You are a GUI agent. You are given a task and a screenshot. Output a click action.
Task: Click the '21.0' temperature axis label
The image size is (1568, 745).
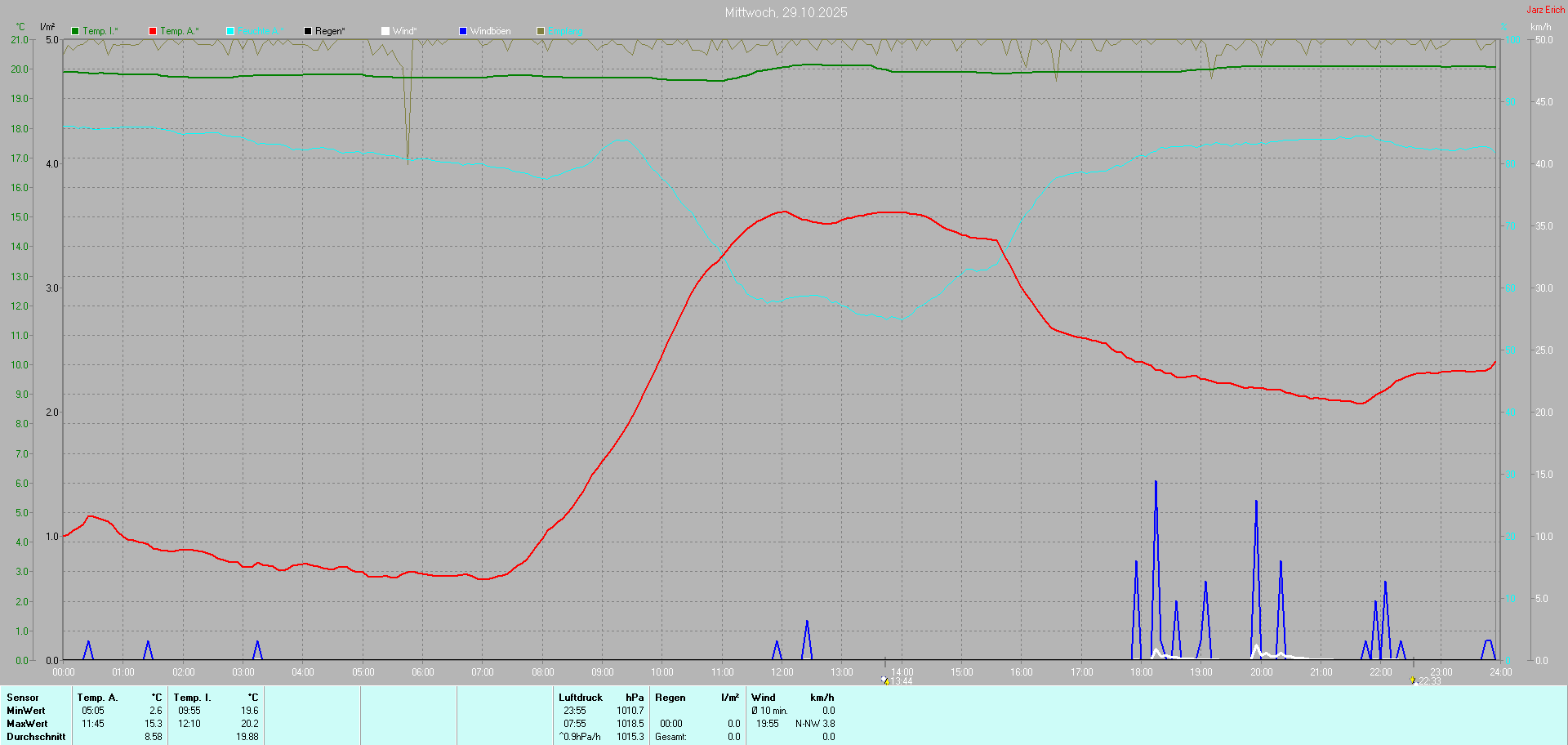pyautogui.click(x=20, y=40)
